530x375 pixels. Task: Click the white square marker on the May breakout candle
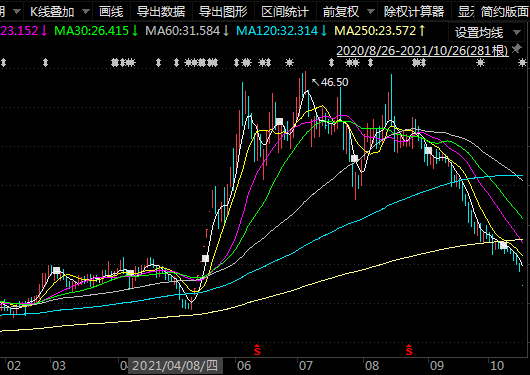205,259
